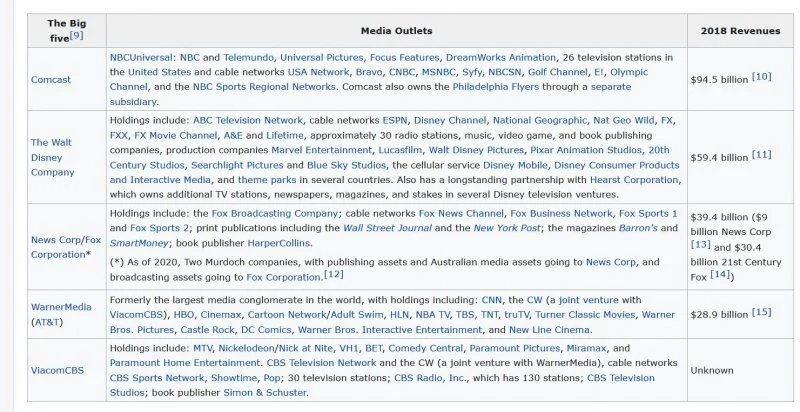Viewport: 800px width, 412px height.
Task: Open the New York Post link
Action: point(506,228)
